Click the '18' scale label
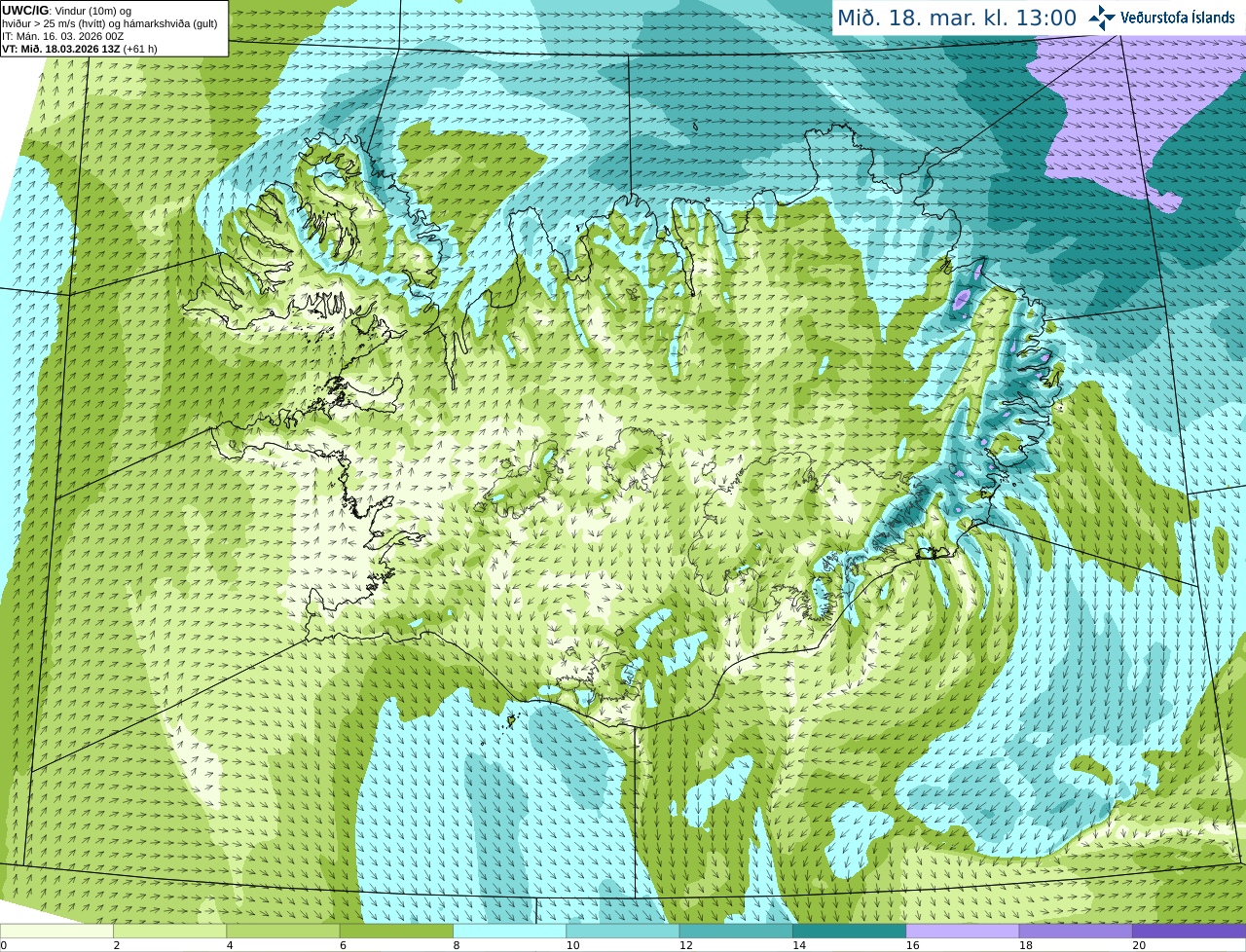Screen dimensions: 1246x952 tap(1025, 945)
